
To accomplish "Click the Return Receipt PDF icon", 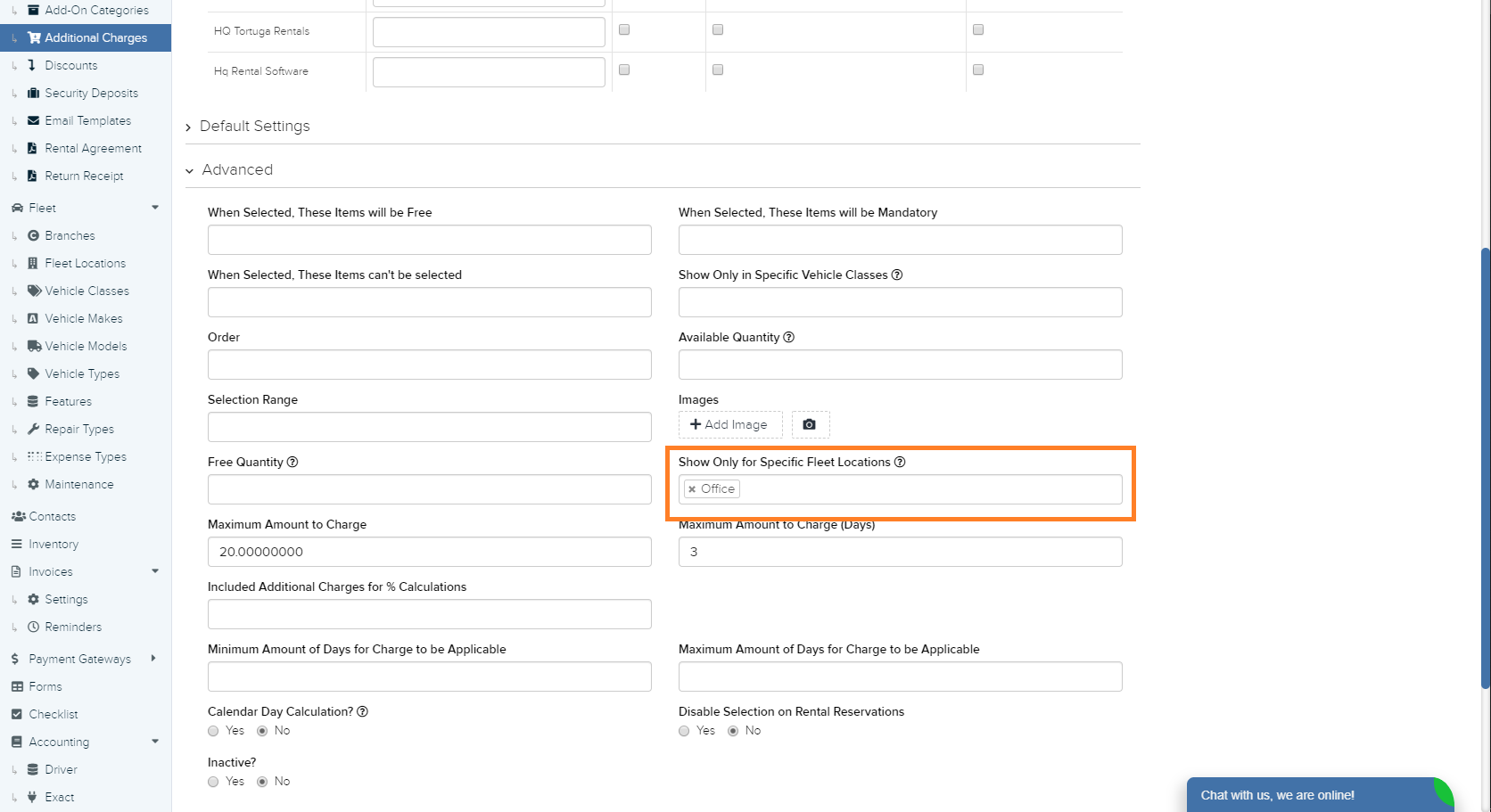I will point(32,176).
